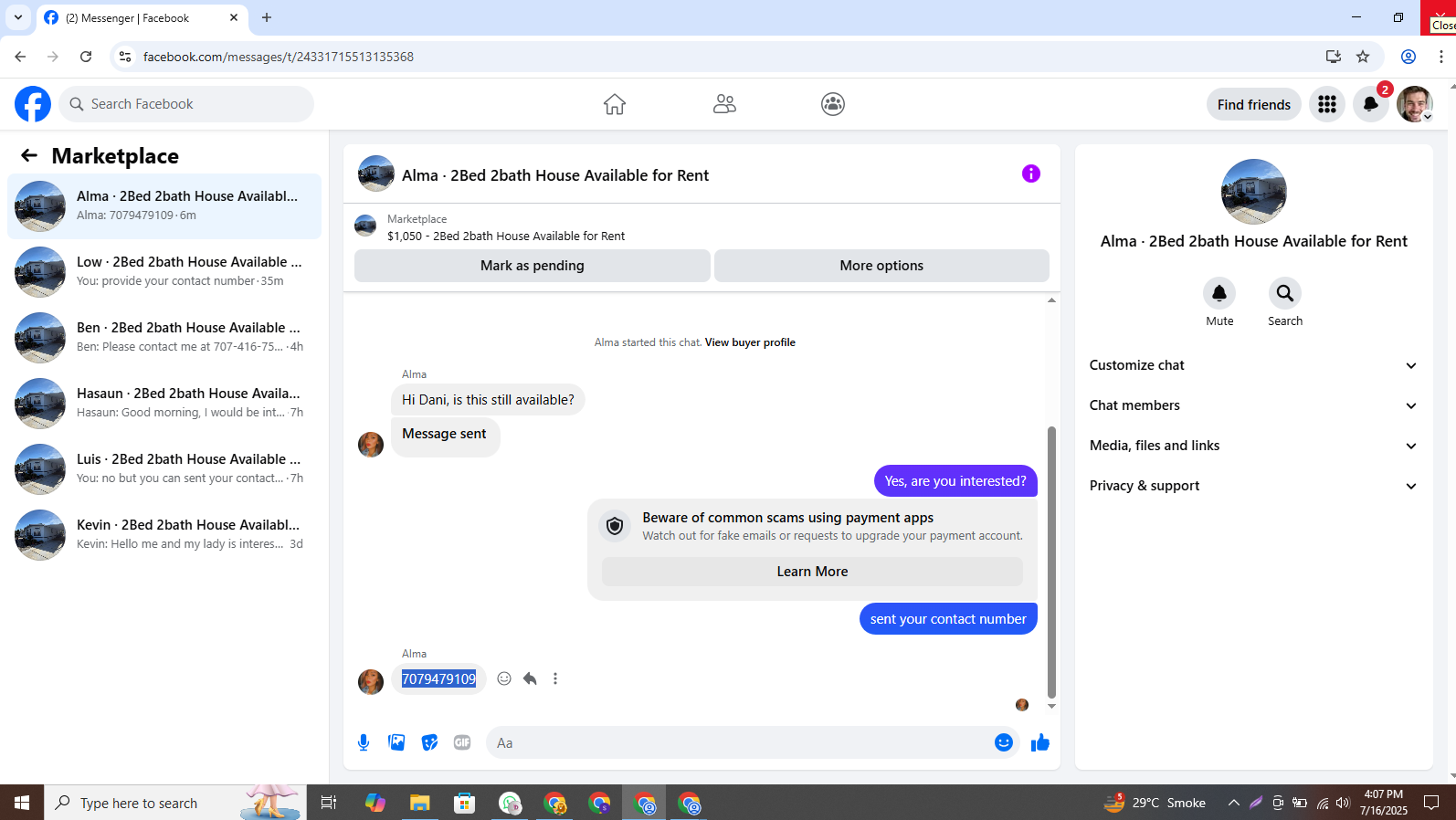The image size is (1456, 820).
Task: View site information icon in address bar
Action: tap(125, 57)
